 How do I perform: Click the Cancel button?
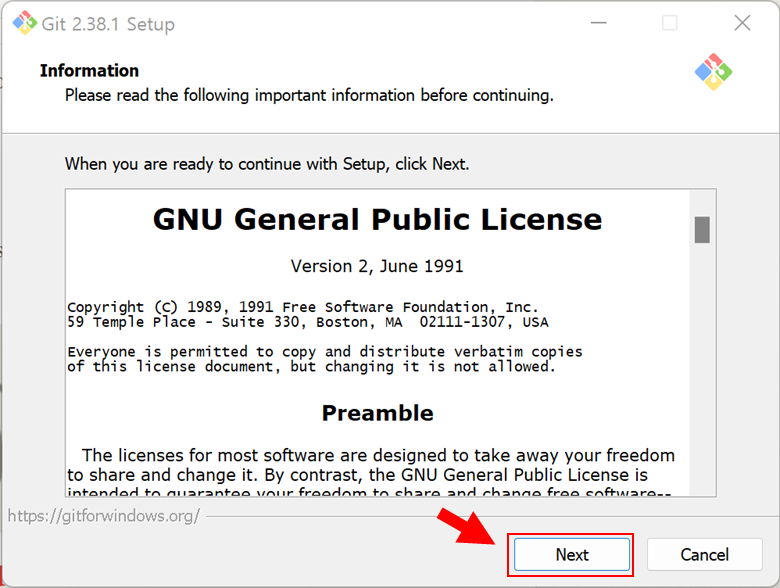[x=704, y=554]
